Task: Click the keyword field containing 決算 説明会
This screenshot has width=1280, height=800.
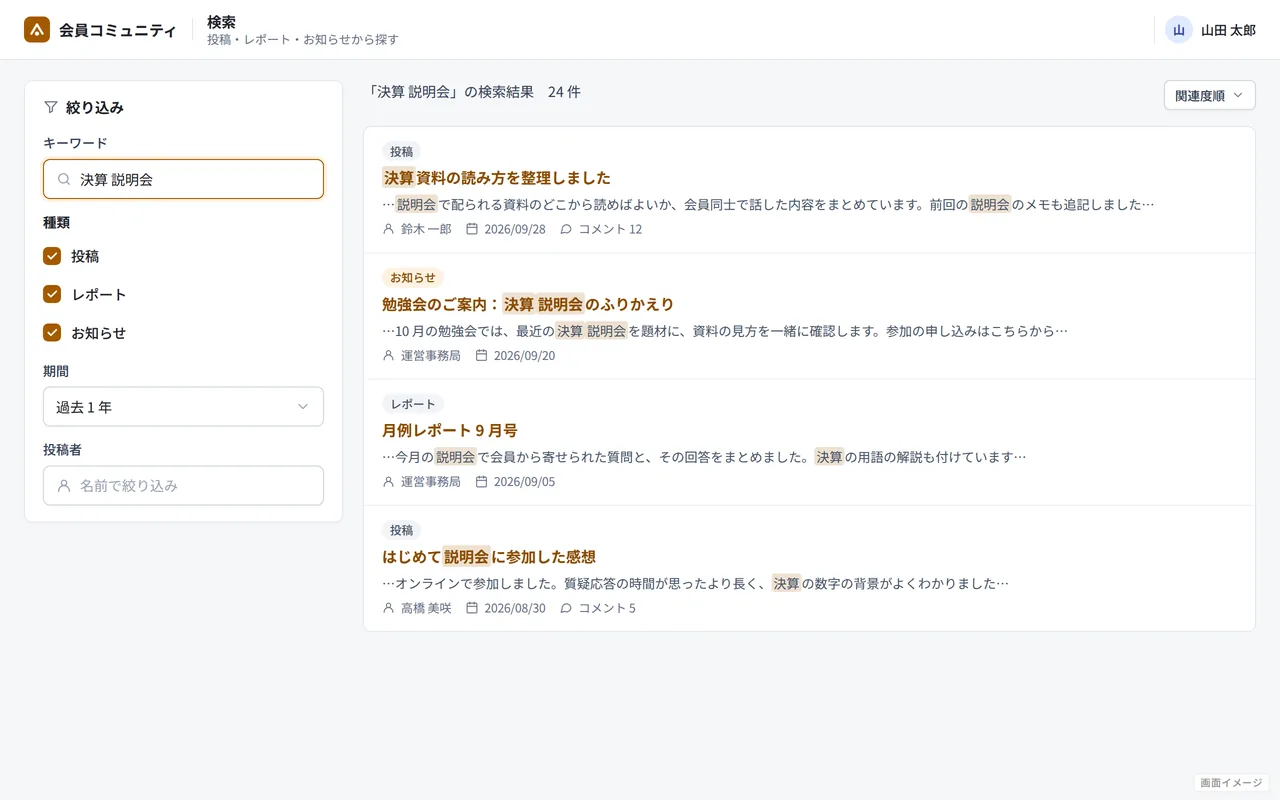Action: [x=183, y=179]
